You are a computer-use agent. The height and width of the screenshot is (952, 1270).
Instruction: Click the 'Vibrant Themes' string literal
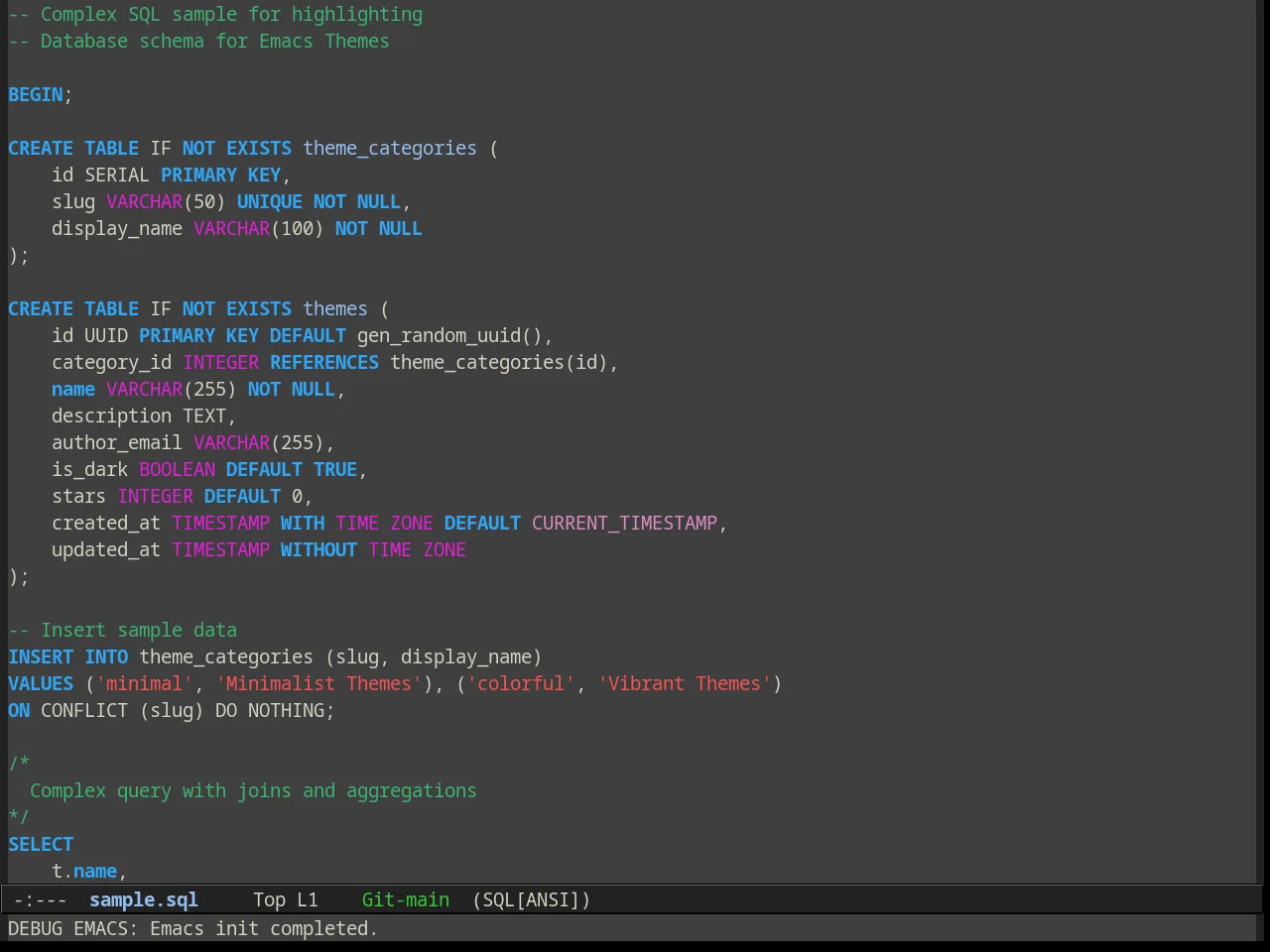coord(685,683)
